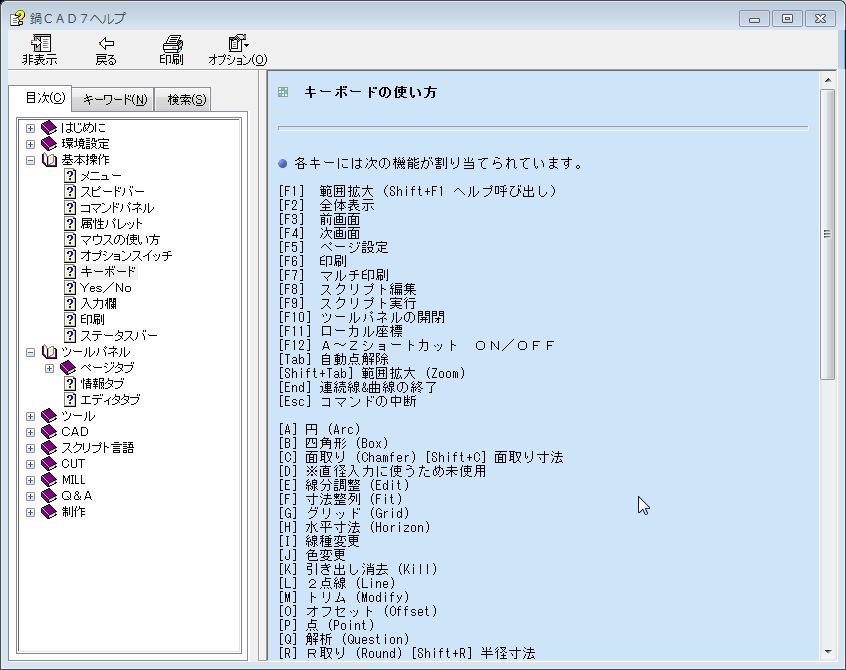This screenshot has width=846, height=670.
Task: Open the コマンドパネル help topic
Action: [x=117, y=208]
